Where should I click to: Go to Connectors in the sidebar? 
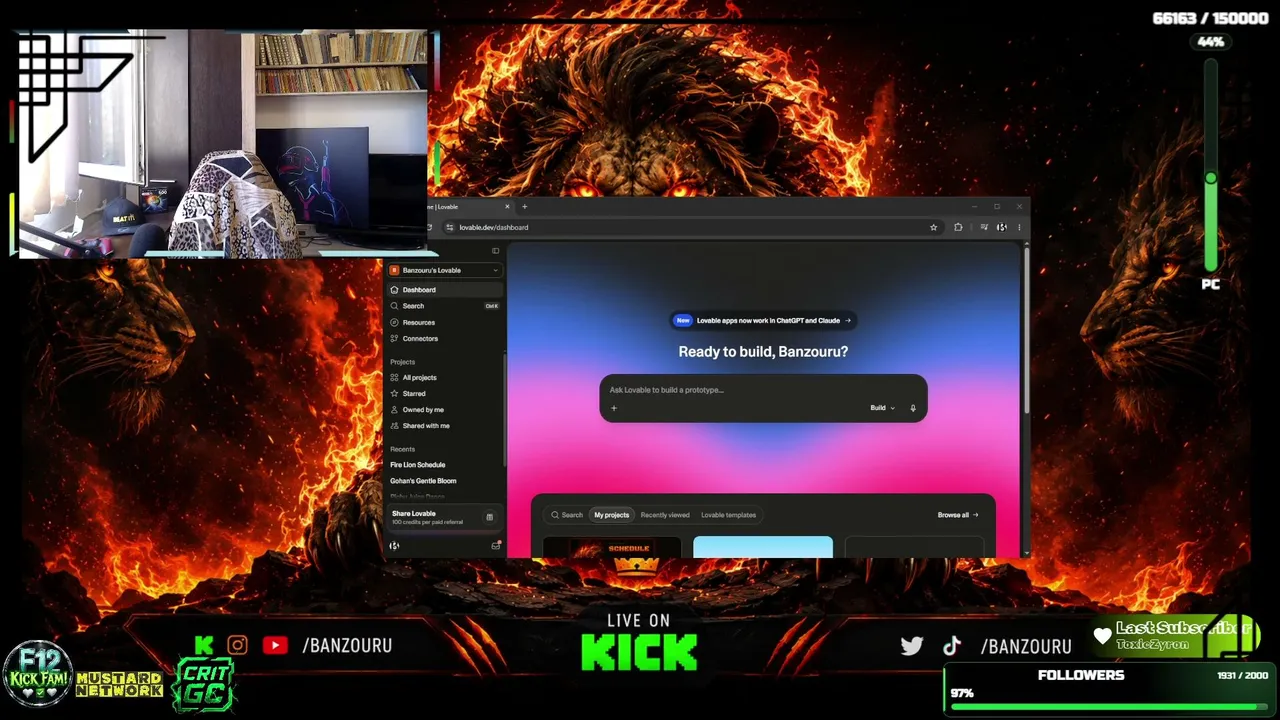(444, 338)
